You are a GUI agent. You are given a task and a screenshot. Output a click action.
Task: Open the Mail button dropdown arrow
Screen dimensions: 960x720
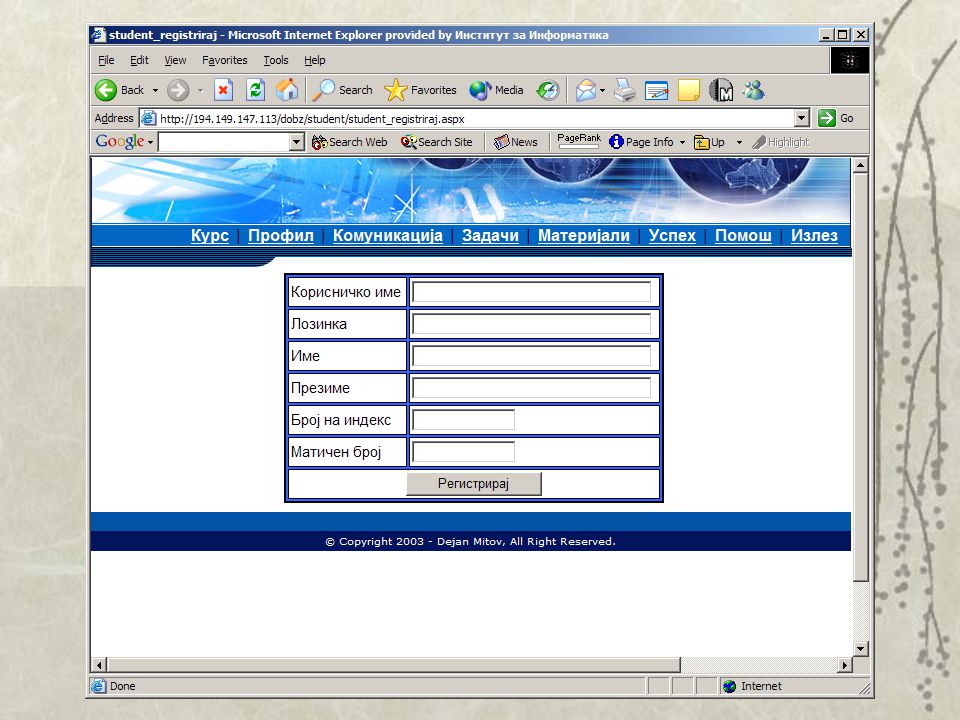(x=602, y=91)
